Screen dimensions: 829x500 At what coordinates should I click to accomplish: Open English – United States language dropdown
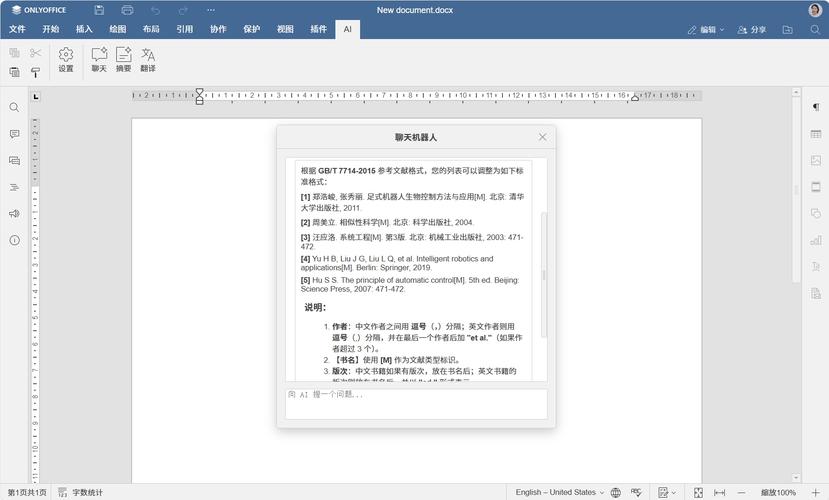click(x=559, y=492)
